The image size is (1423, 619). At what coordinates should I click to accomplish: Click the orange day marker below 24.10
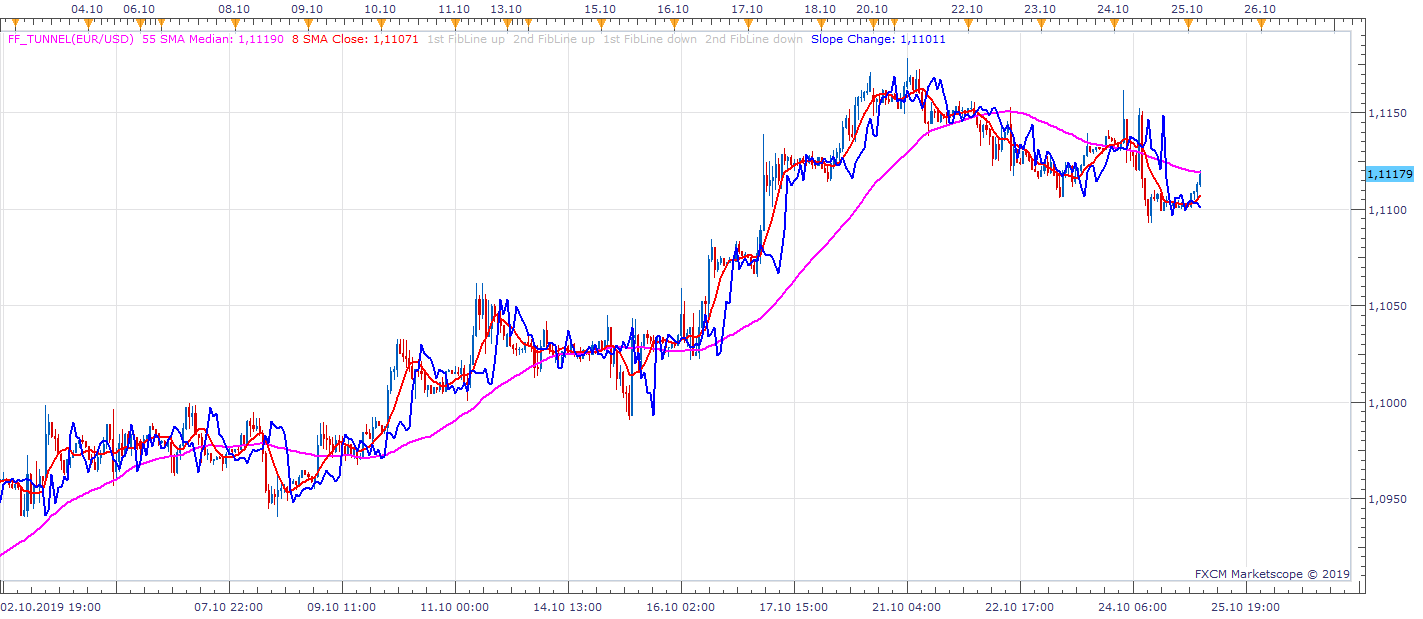pyautogui.click(x=1113, y=22)
